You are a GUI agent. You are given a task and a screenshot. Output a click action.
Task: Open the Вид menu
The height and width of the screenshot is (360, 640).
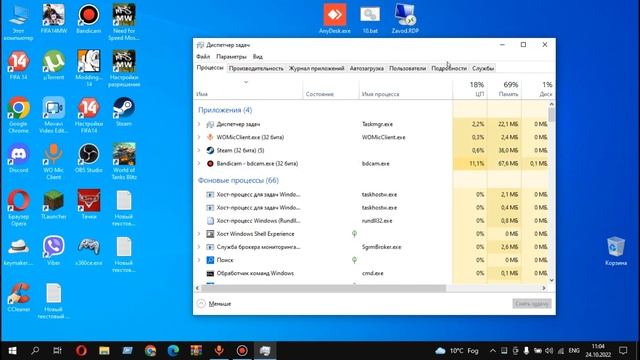tap(258, 57)
